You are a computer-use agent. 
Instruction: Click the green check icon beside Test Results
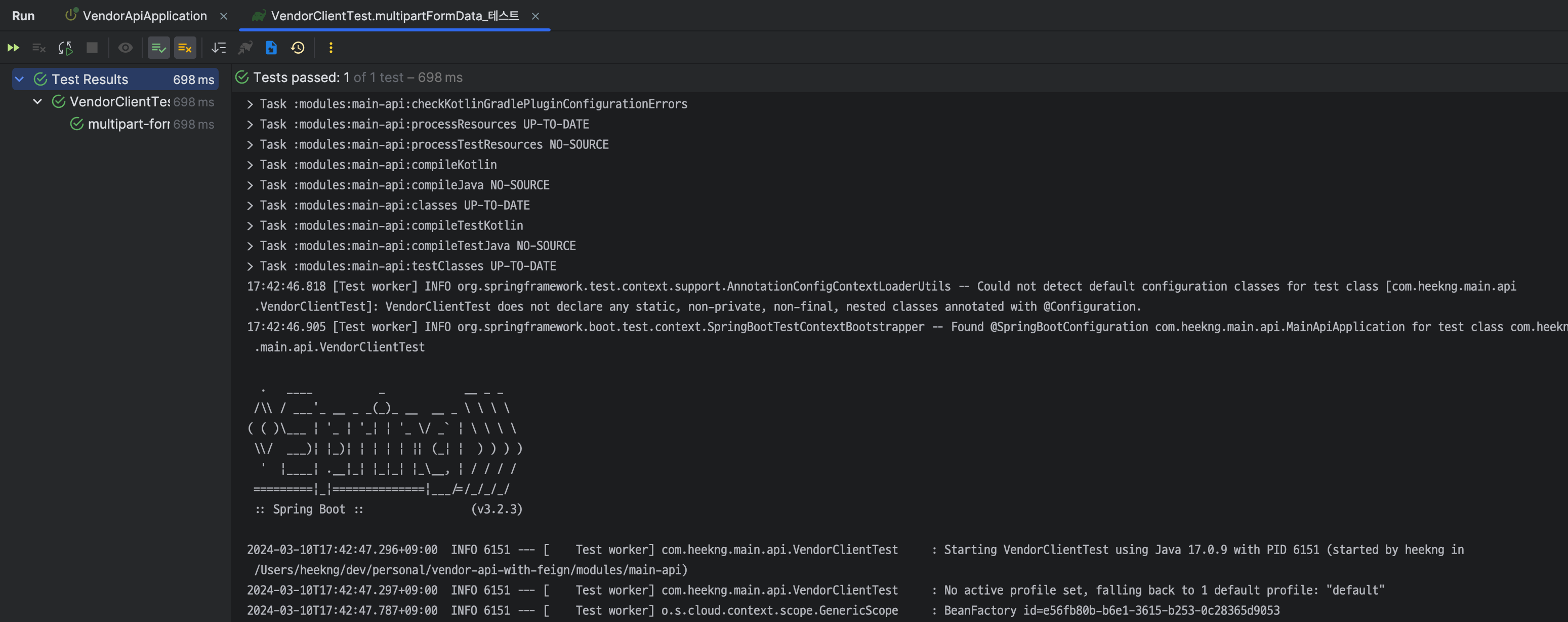(x=41, y=79)
